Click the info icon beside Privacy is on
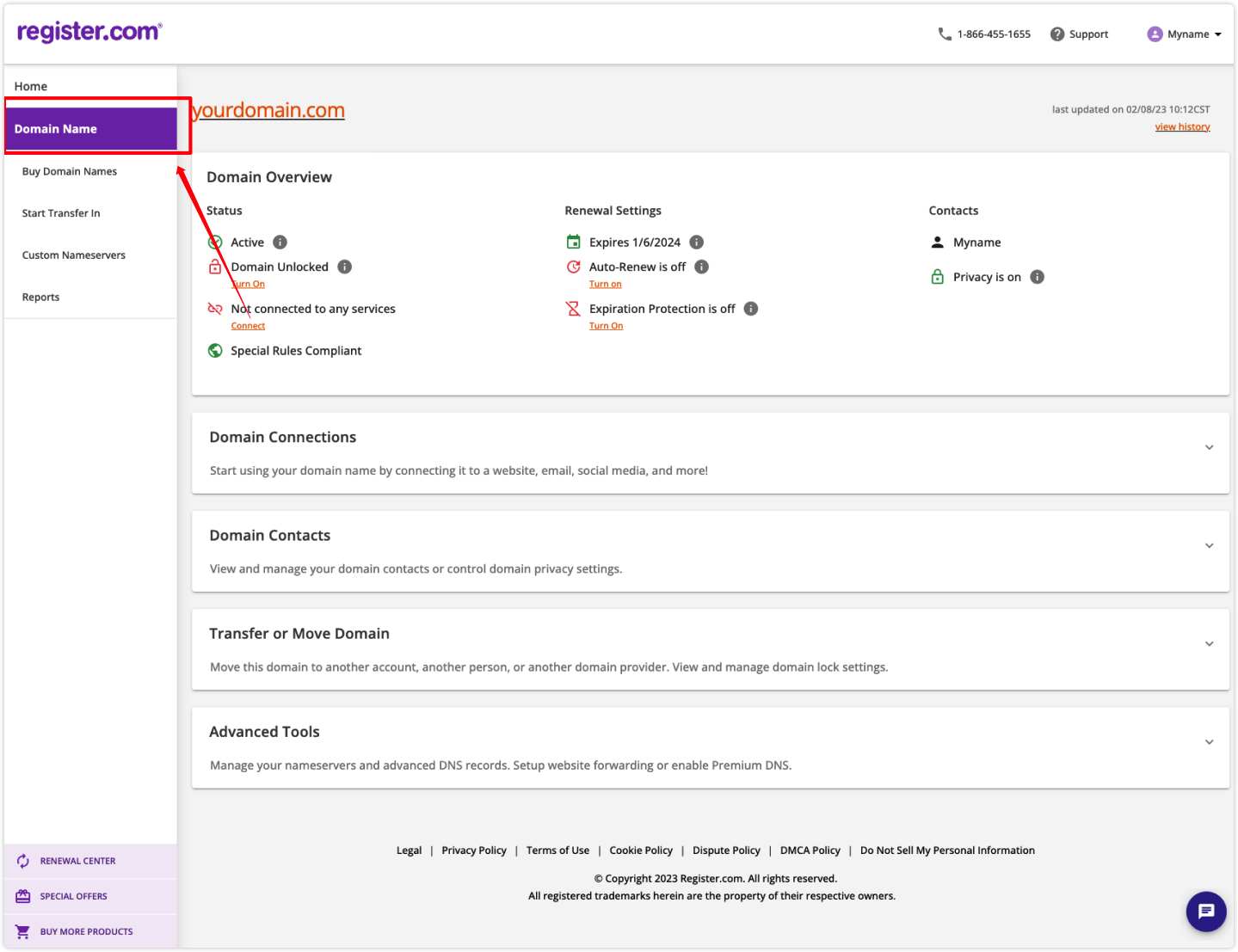1238x952 pixels. 1037,276
